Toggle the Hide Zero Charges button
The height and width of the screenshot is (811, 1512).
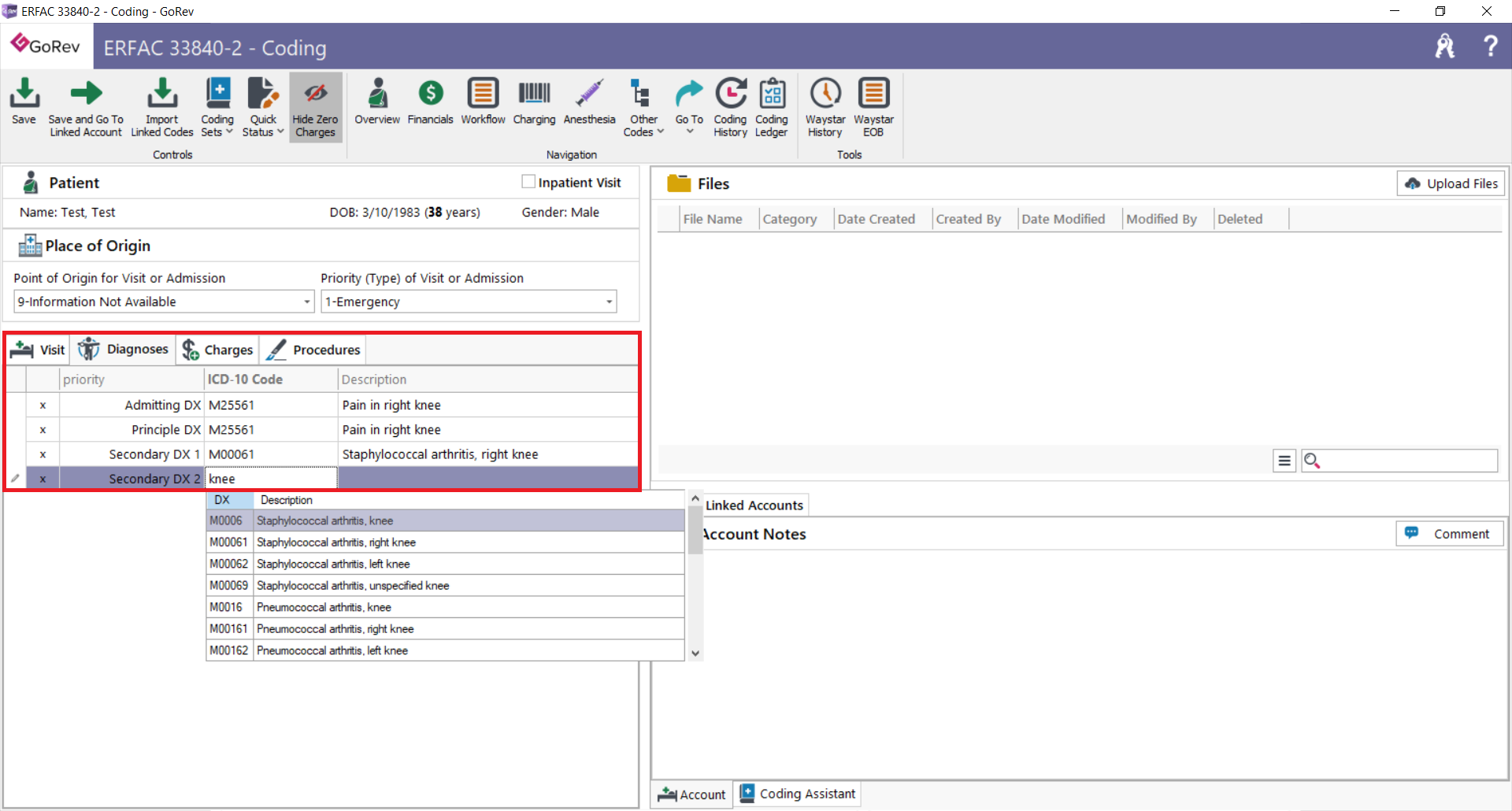click(x=316, y=108)
